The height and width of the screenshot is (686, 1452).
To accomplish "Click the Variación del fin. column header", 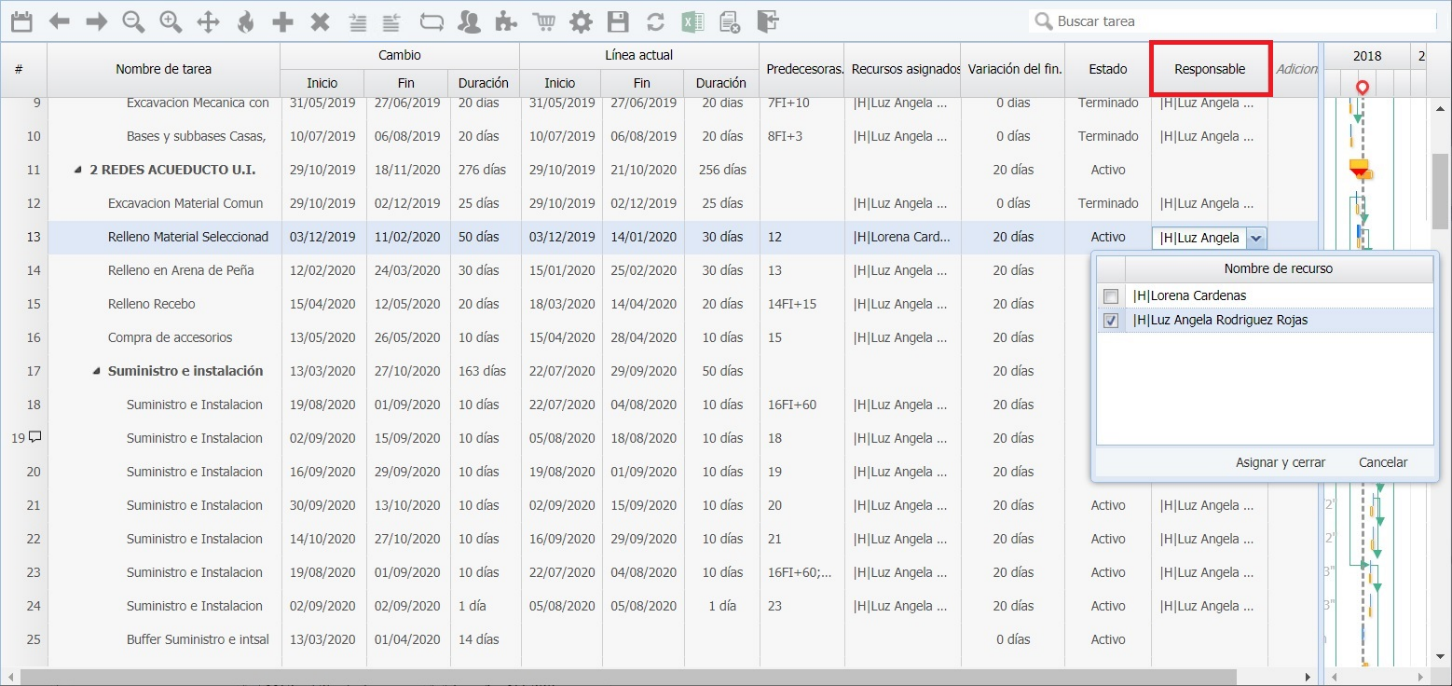I will pos(1013,69).
